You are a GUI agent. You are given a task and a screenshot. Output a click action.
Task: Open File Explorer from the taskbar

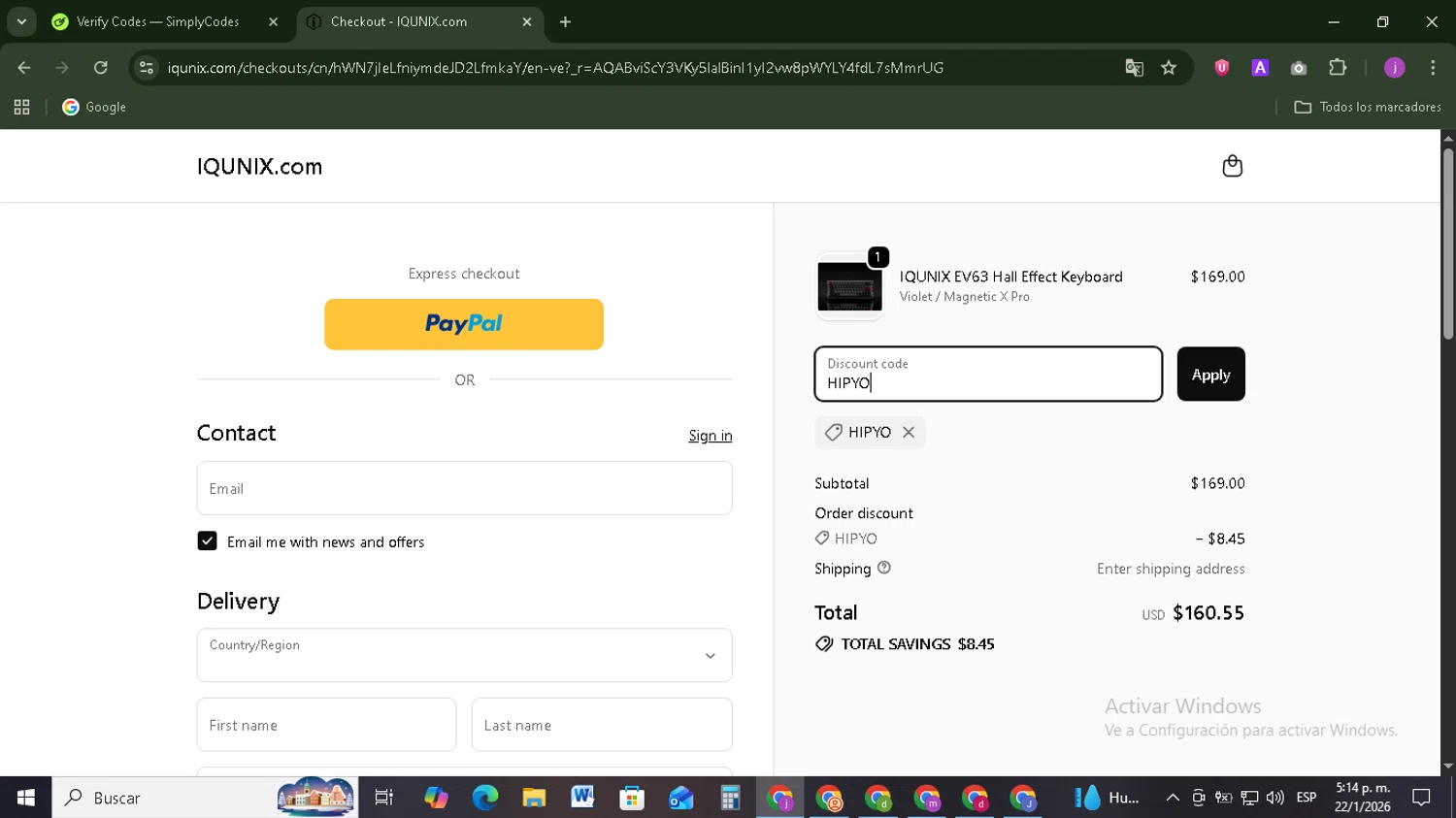tap(534, 798)
